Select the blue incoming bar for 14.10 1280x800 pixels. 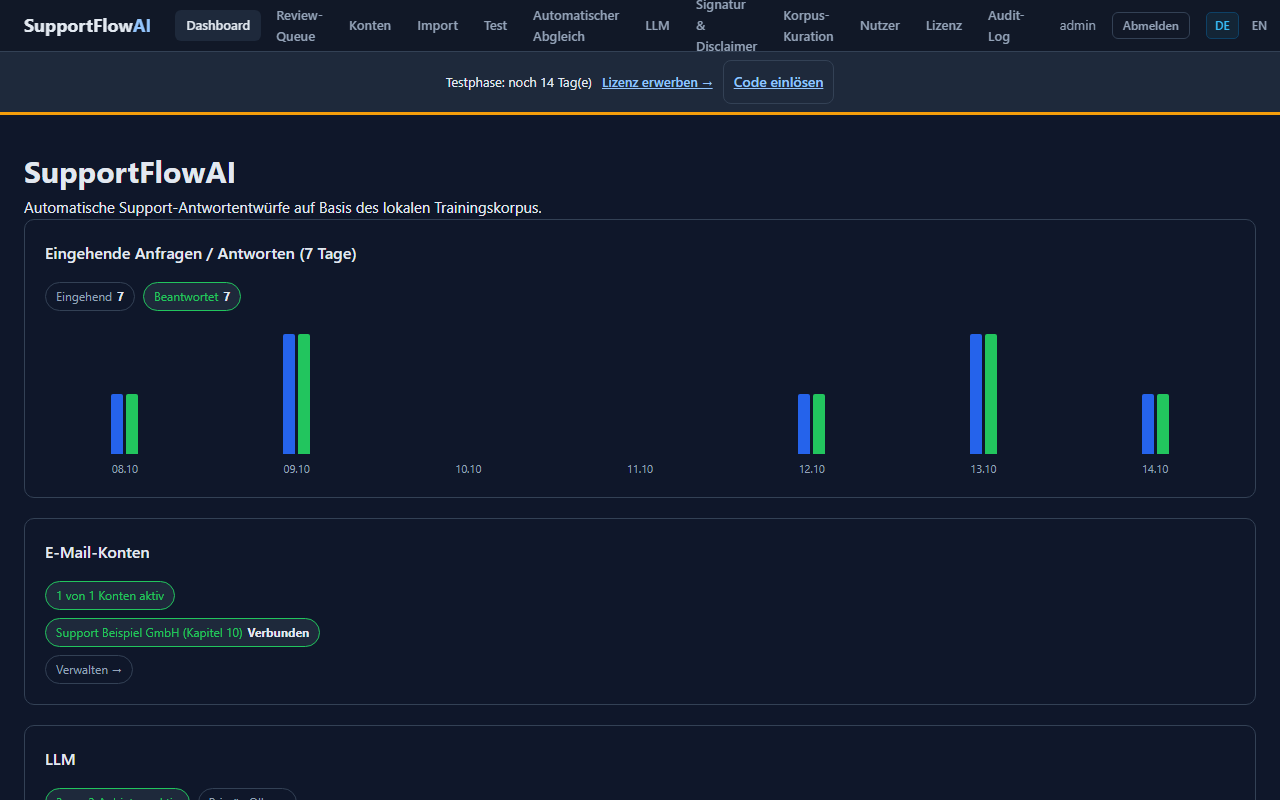(x=1148, y=424)
